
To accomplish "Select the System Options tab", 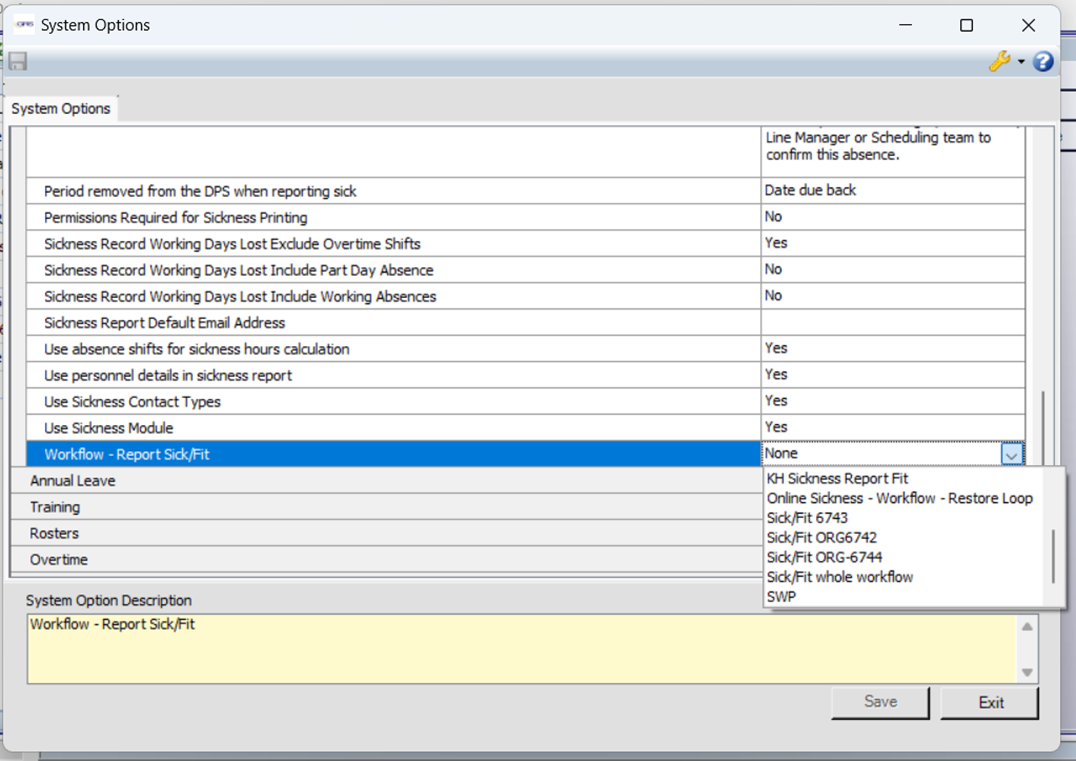I will (61, 108).
